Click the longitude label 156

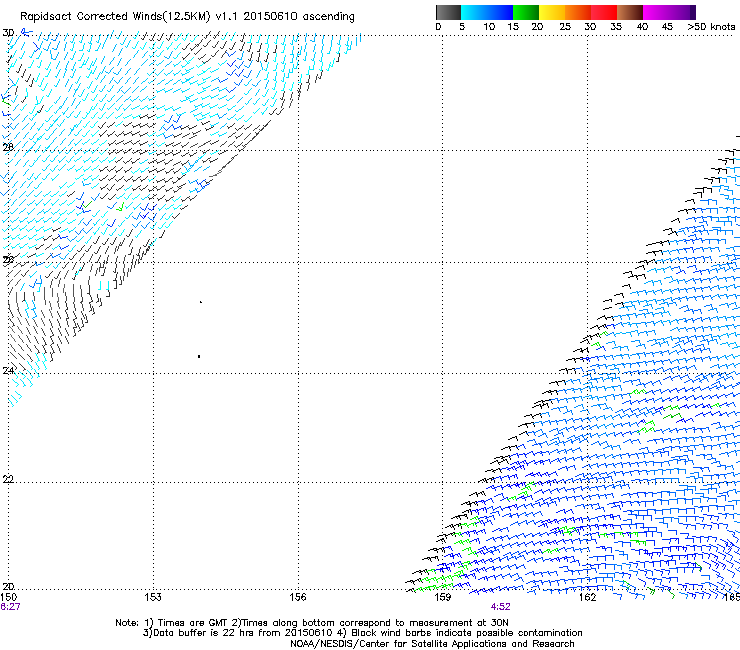(x=298, y=597)
